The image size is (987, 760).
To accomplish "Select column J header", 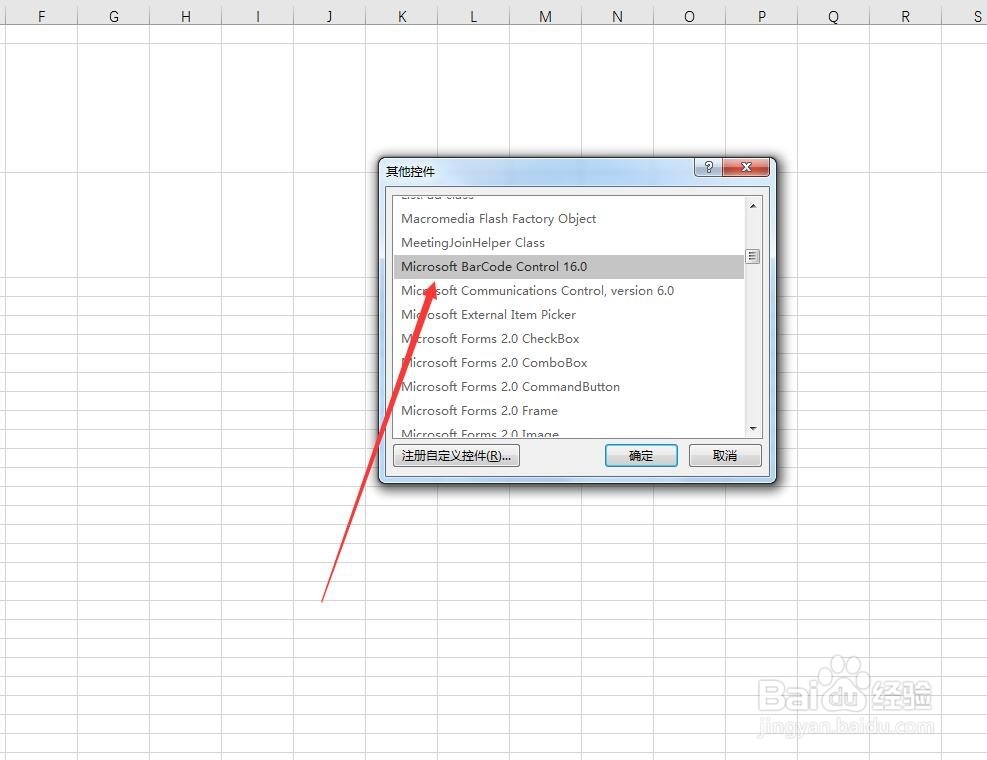I will (329, 16).
